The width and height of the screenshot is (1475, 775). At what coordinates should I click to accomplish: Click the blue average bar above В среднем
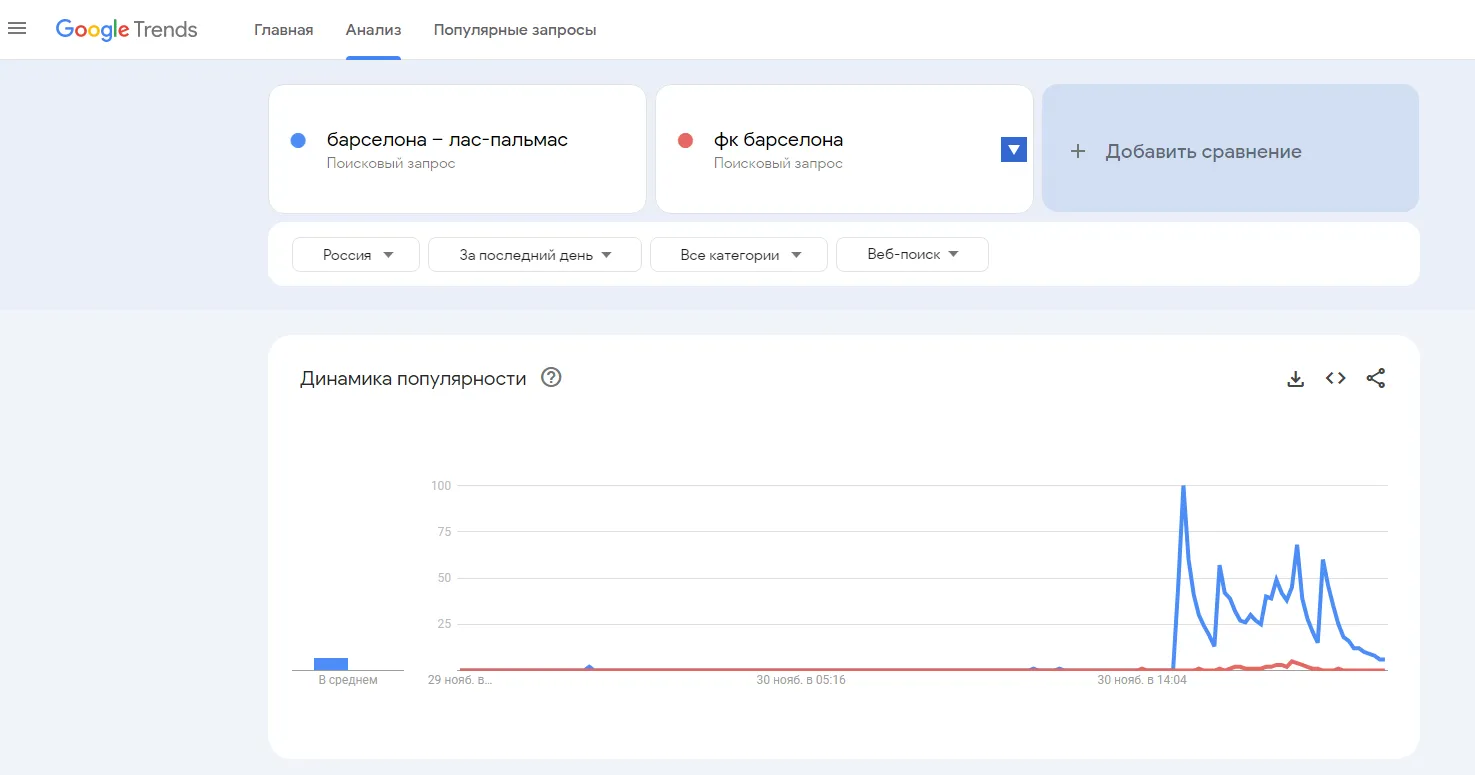[x=331, y=664]
